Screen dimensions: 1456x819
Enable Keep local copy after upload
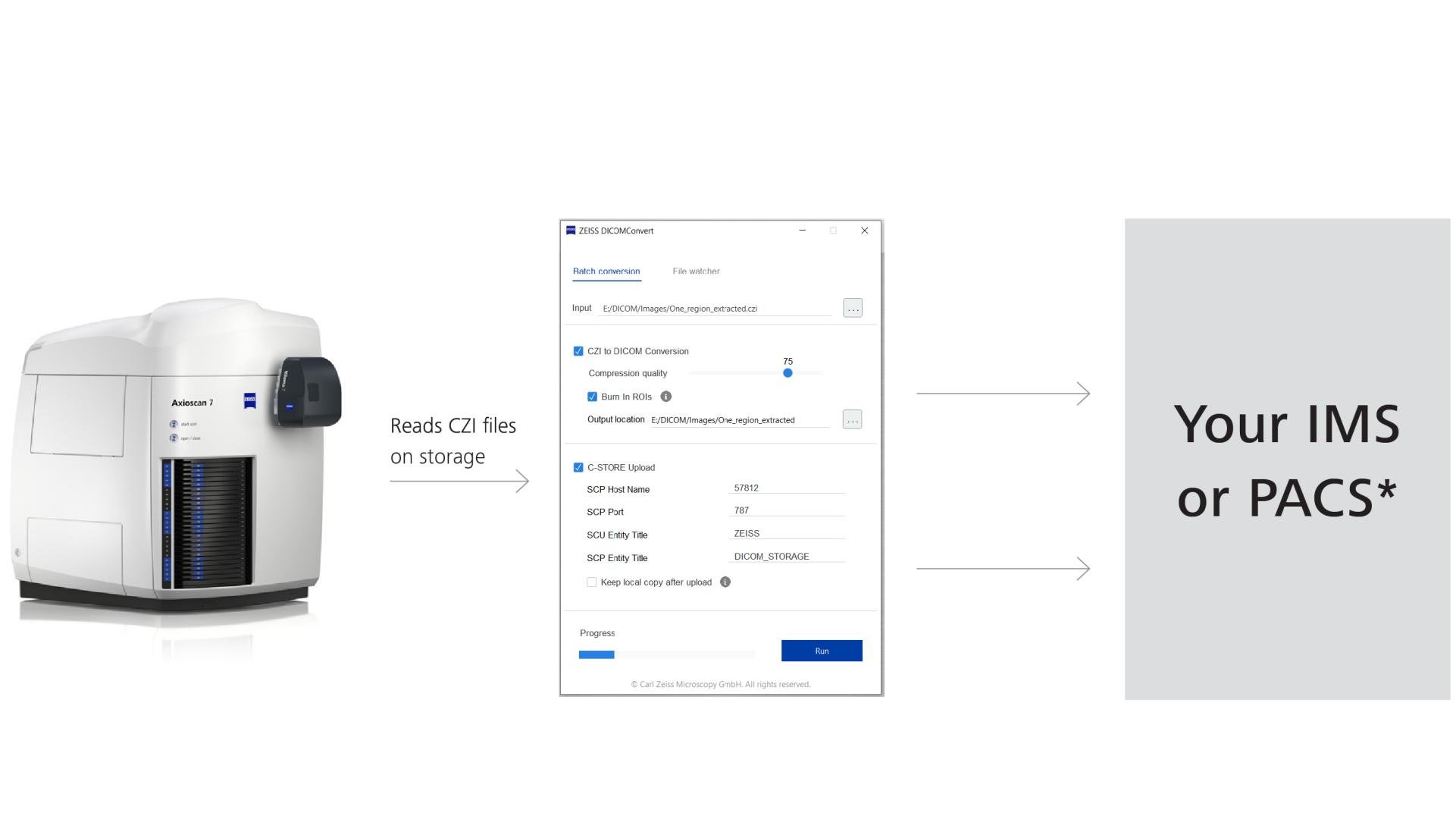591,582
